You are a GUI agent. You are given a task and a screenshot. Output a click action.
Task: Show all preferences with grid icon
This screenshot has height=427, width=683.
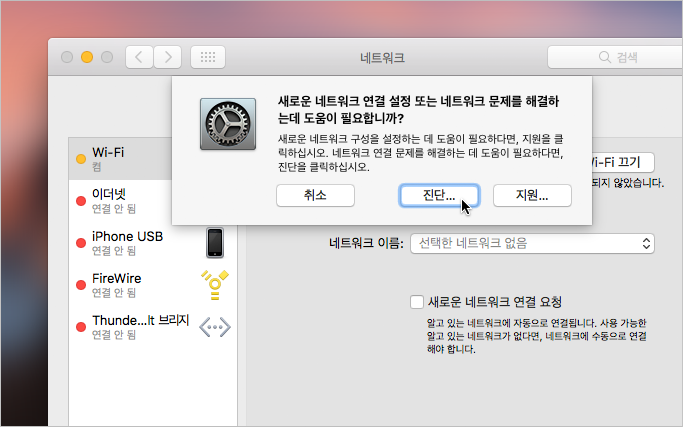208,57
